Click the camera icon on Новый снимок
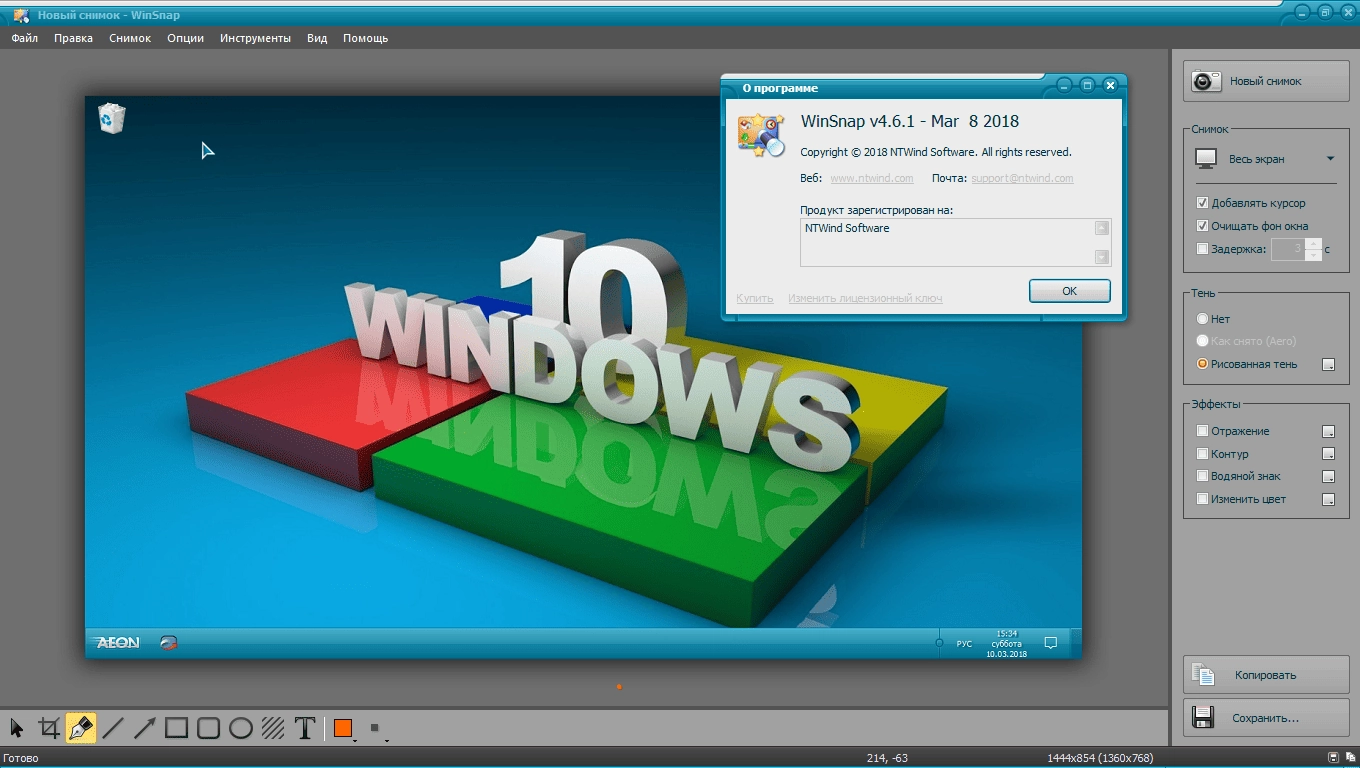The width and height of the screenshot is (1360, 768). 1207,81
